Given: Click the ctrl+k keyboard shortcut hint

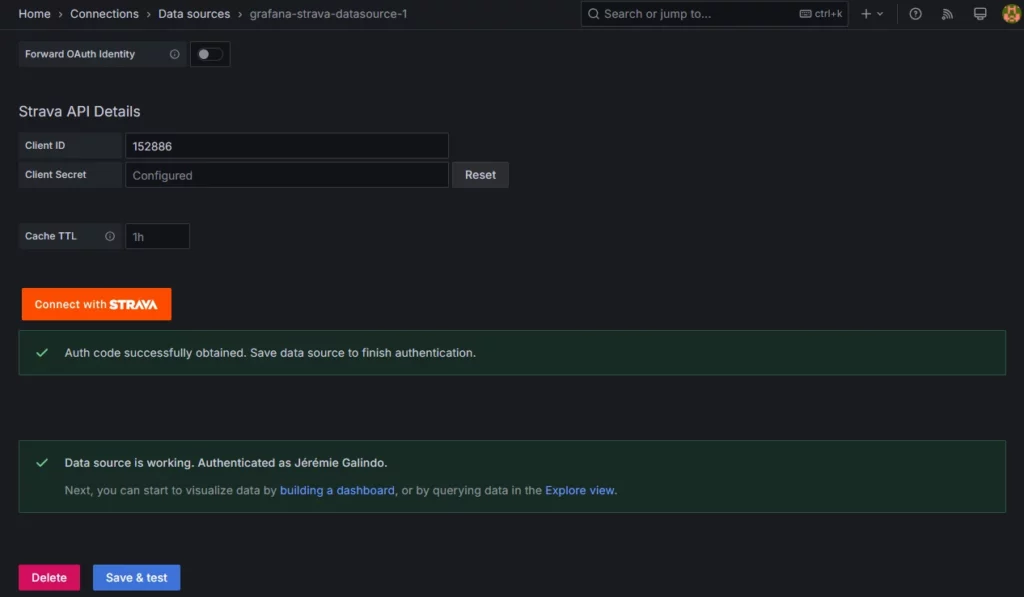Looking at the screenshot, I should coord(821,14).
